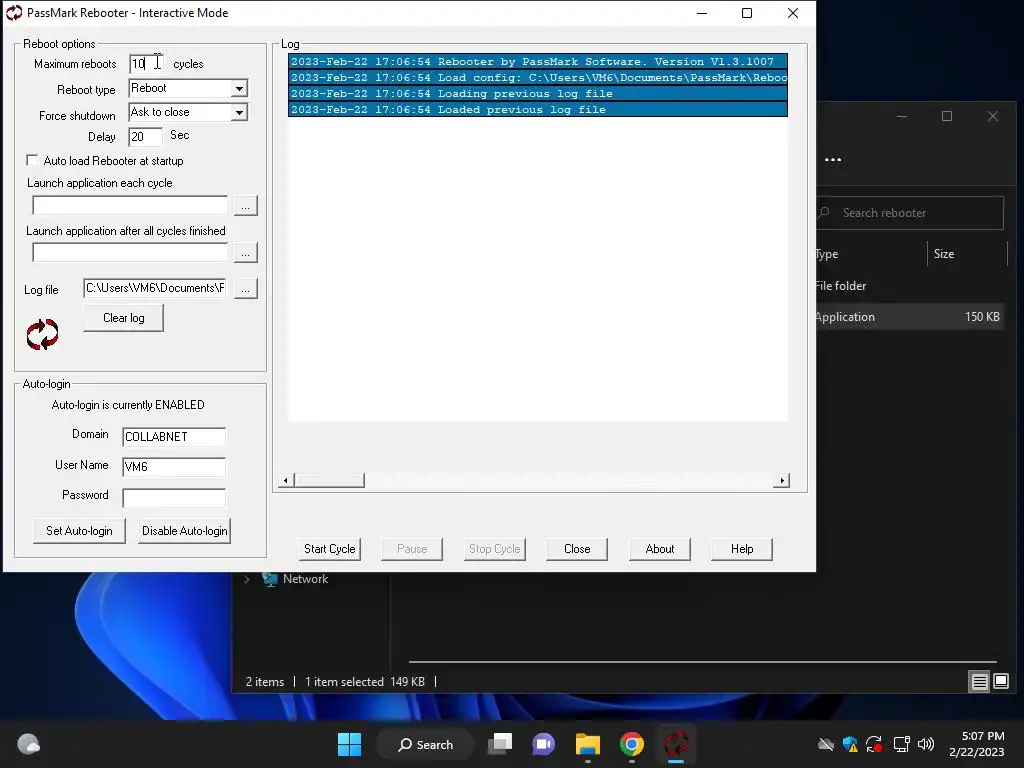
Task: Select the Application 150 KB row in File Explorer
Action: tap(908, 317)
